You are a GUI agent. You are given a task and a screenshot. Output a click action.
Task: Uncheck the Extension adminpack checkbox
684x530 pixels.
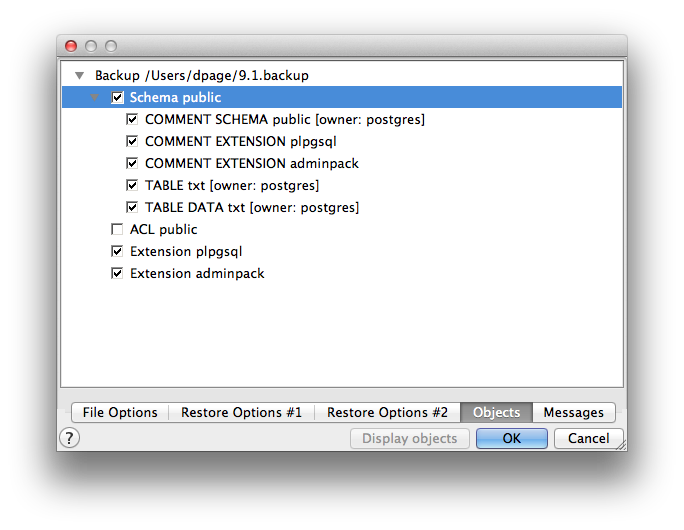[118, 274]
